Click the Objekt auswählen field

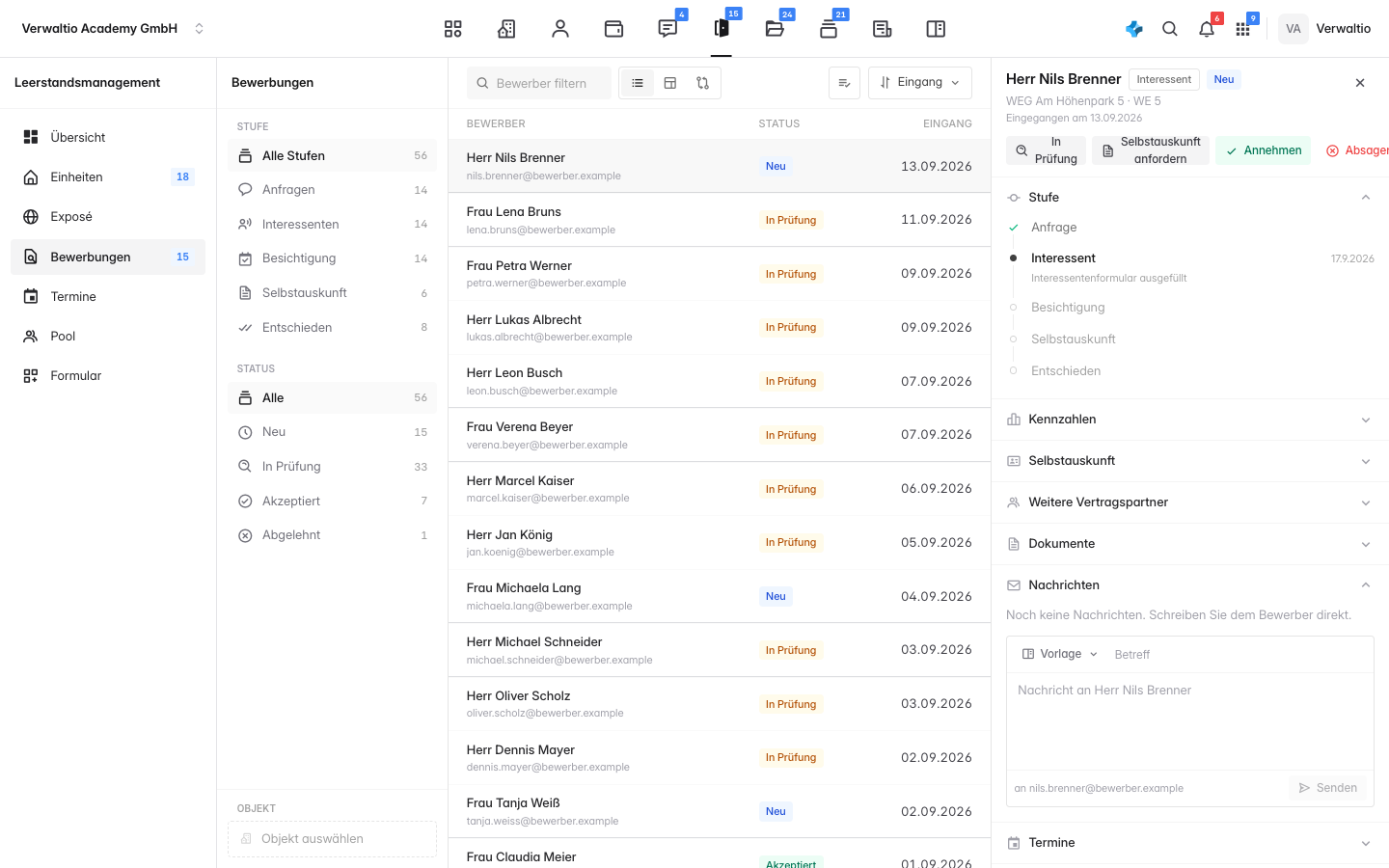(x=332, y=839)
